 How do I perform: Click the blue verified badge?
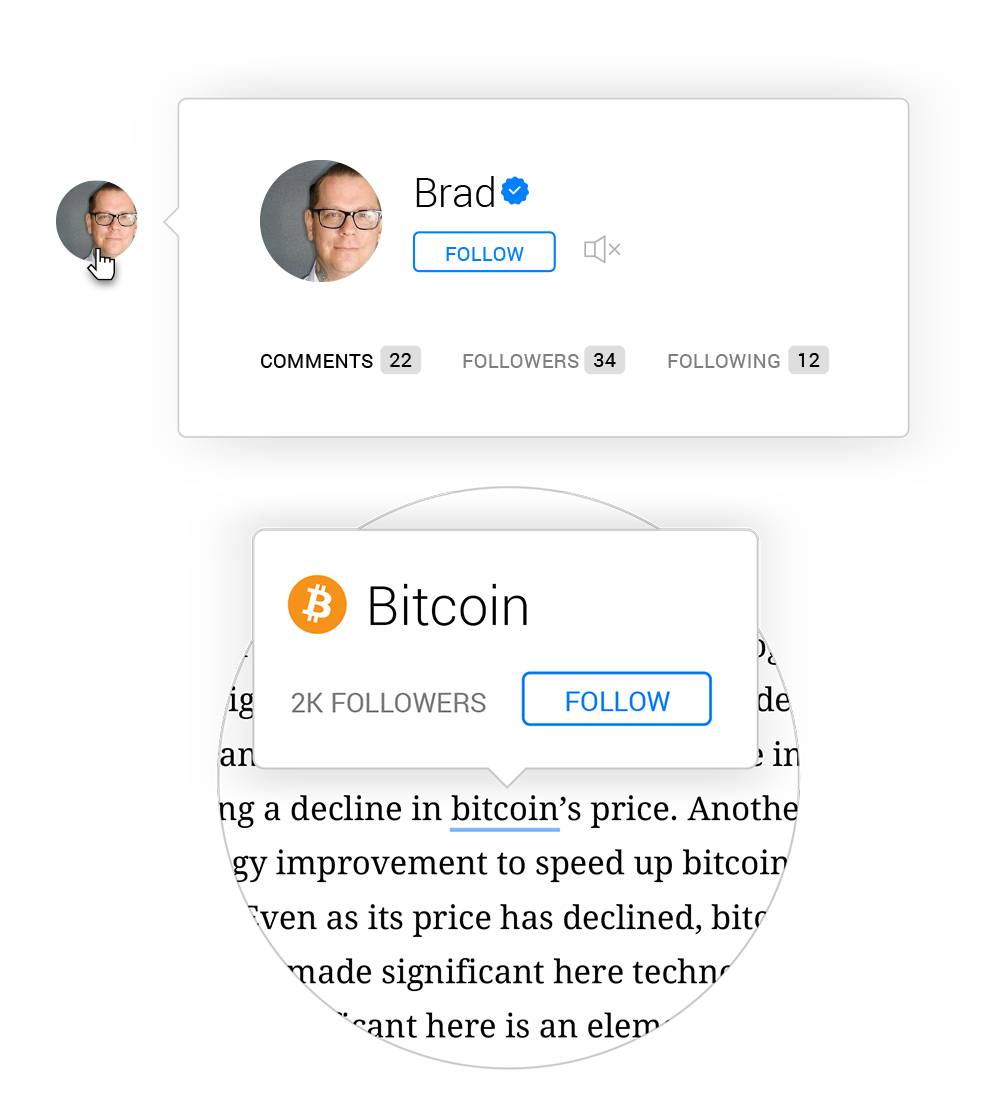pos(515,191)
